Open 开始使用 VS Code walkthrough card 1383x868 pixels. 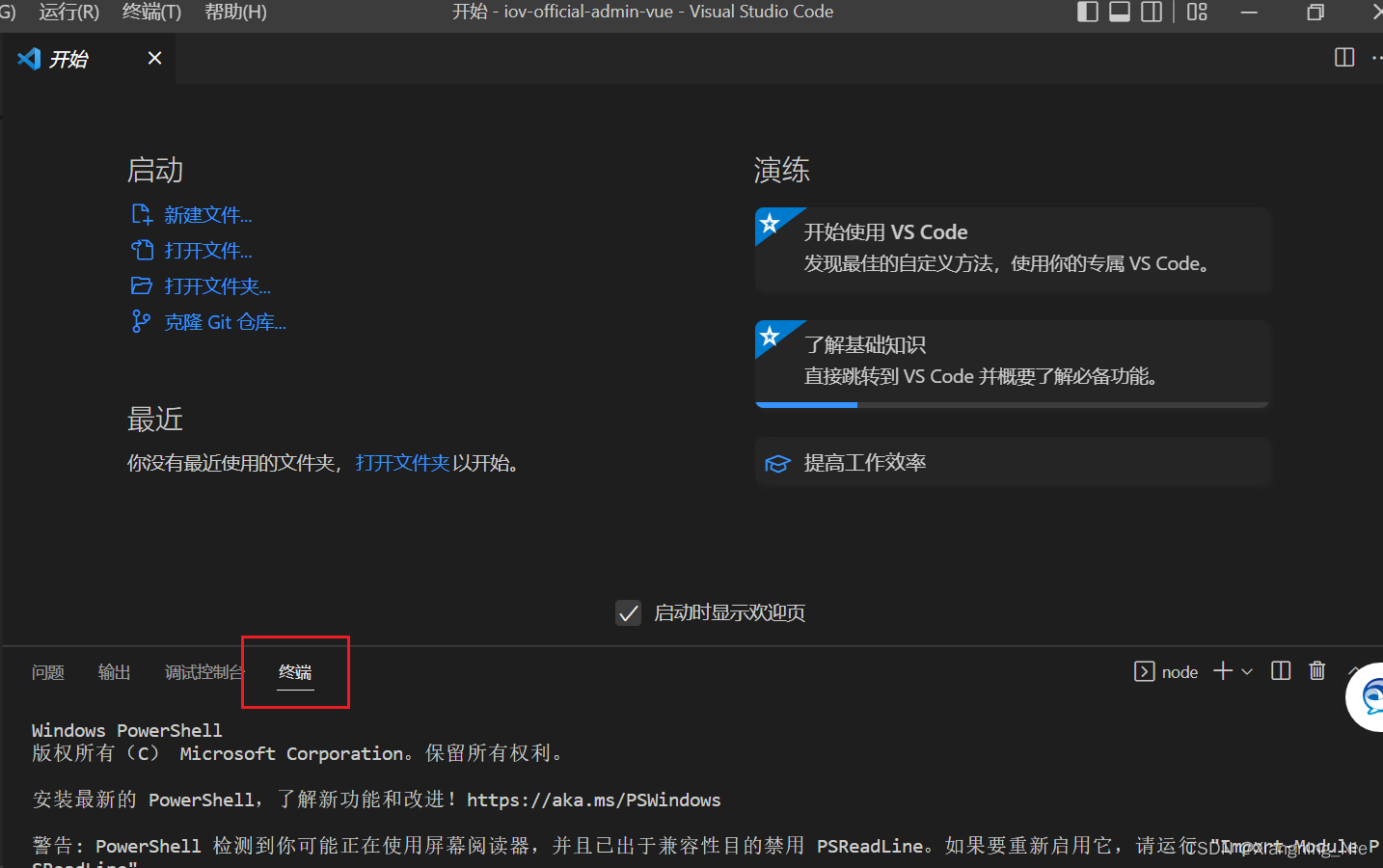[1013, 250]
